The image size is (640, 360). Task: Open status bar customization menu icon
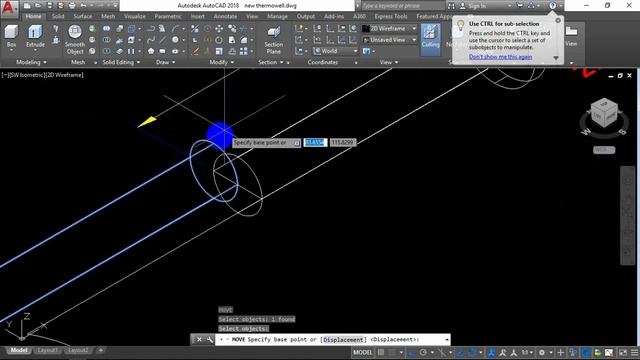pos(634,352)
